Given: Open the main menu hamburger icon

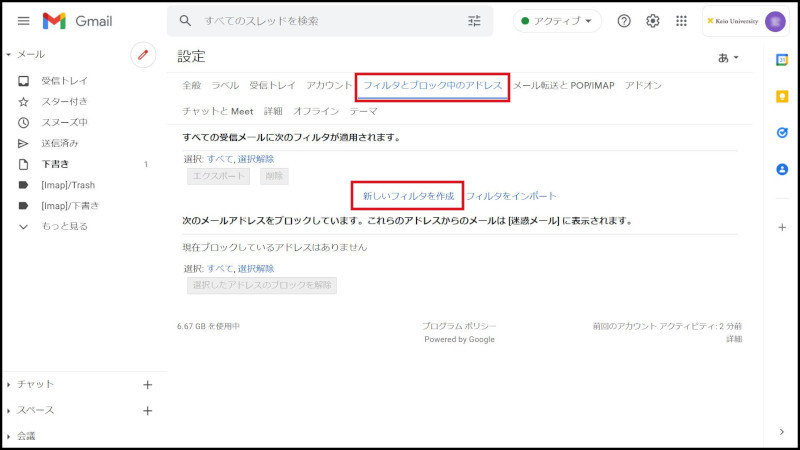Looking at the screenshot, I should pyautogui.click(x=23, y=21).
